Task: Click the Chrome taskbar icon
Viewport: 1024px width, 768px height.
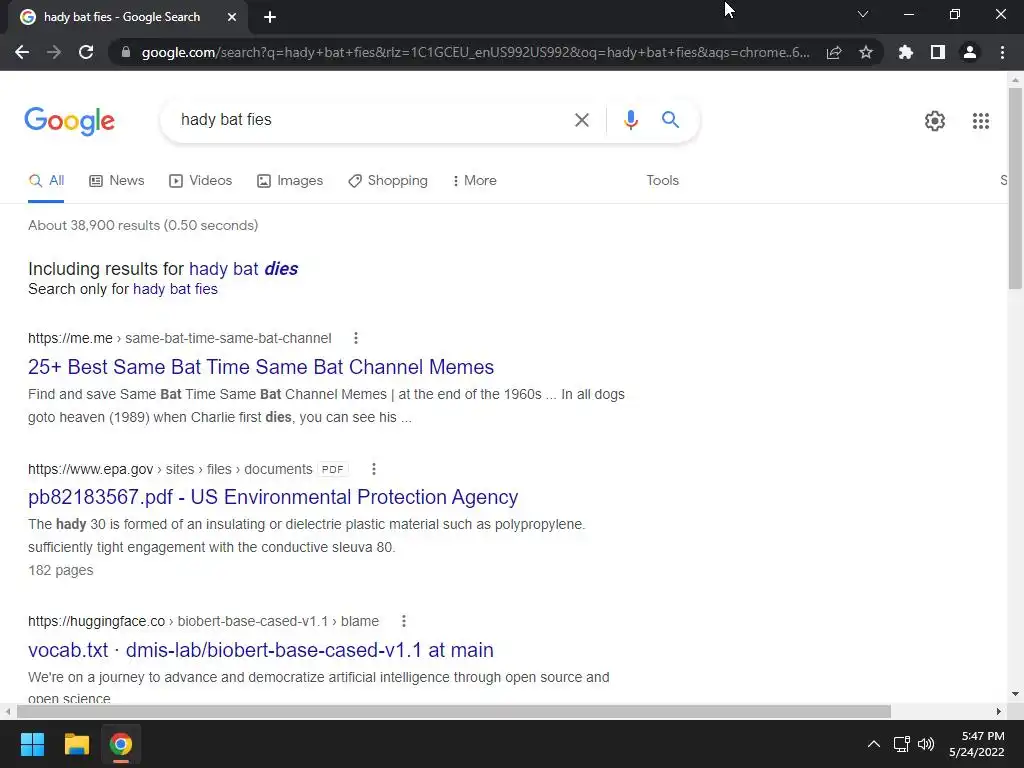Action: pos(120,744)
